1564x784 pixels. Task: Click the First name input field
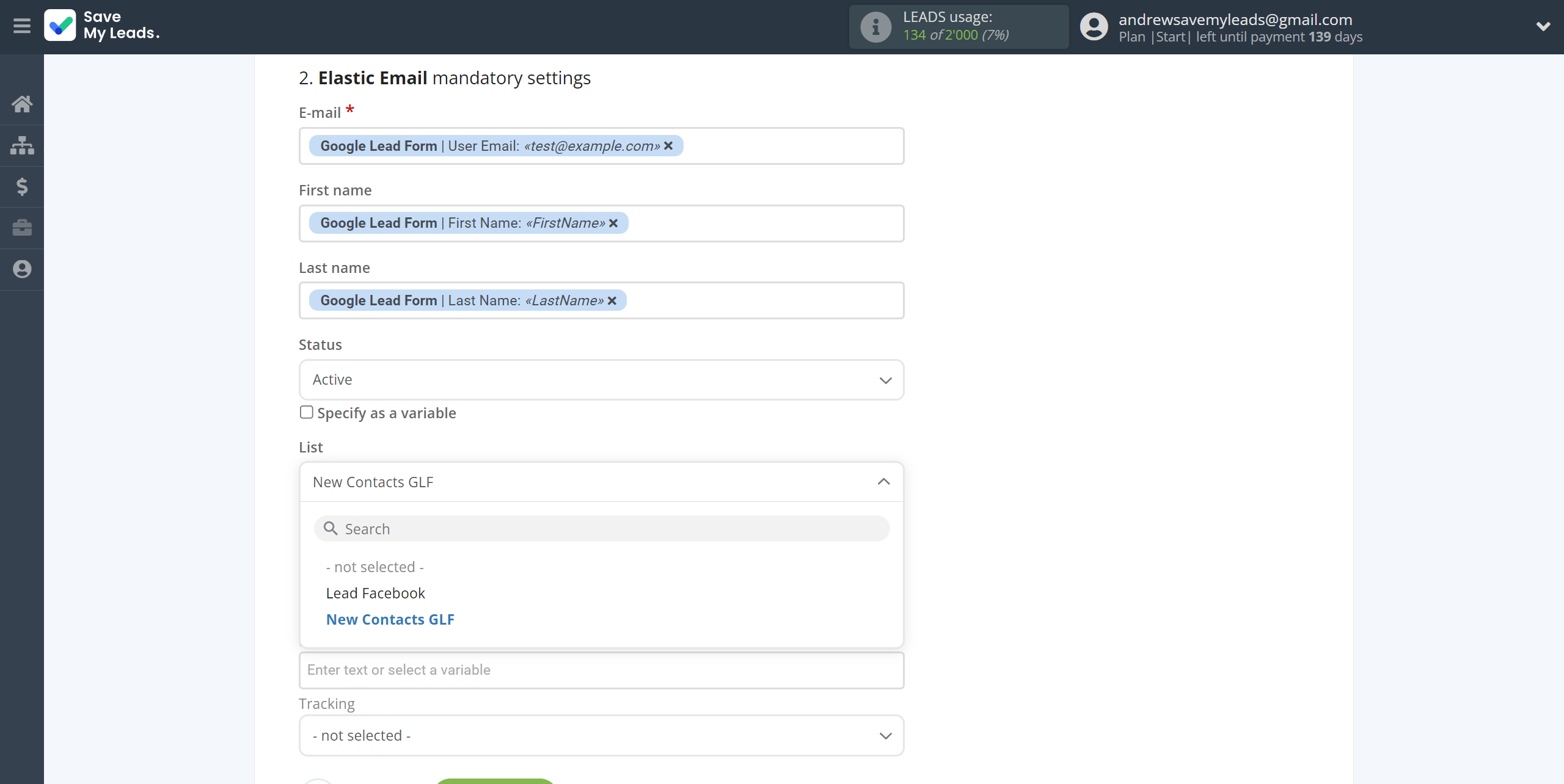(x=601, y=223)
